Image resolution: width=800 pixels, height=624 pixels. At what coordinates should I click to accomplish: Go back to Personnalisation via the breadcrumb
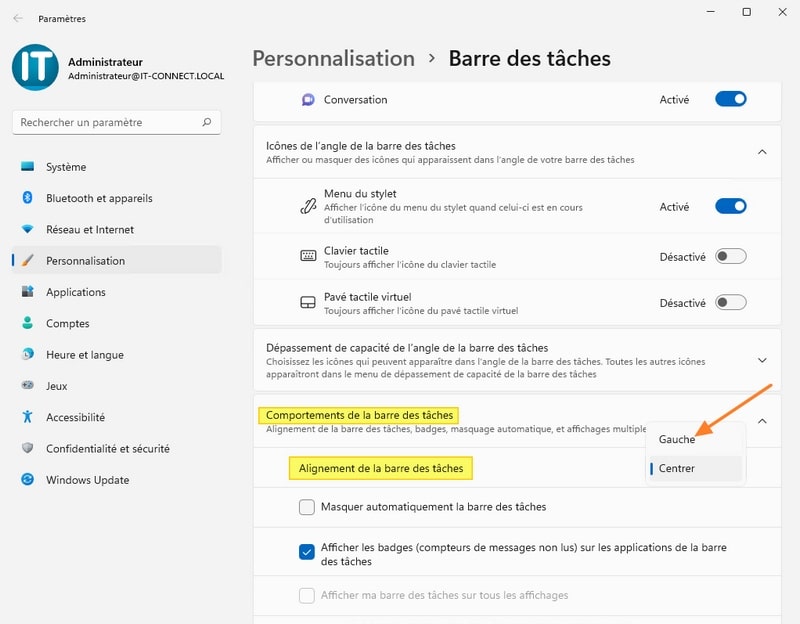(333, 59)
